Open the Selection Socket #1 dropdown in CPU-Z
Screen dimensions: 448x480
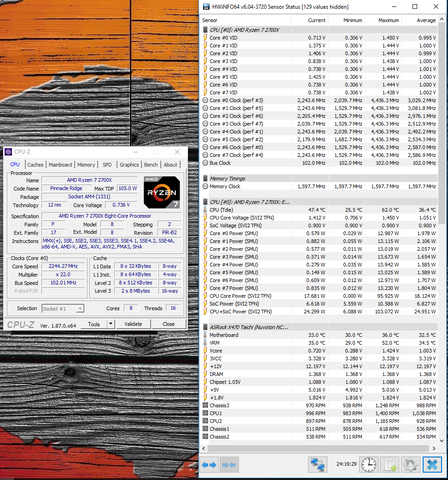click(x=63, y=309)
